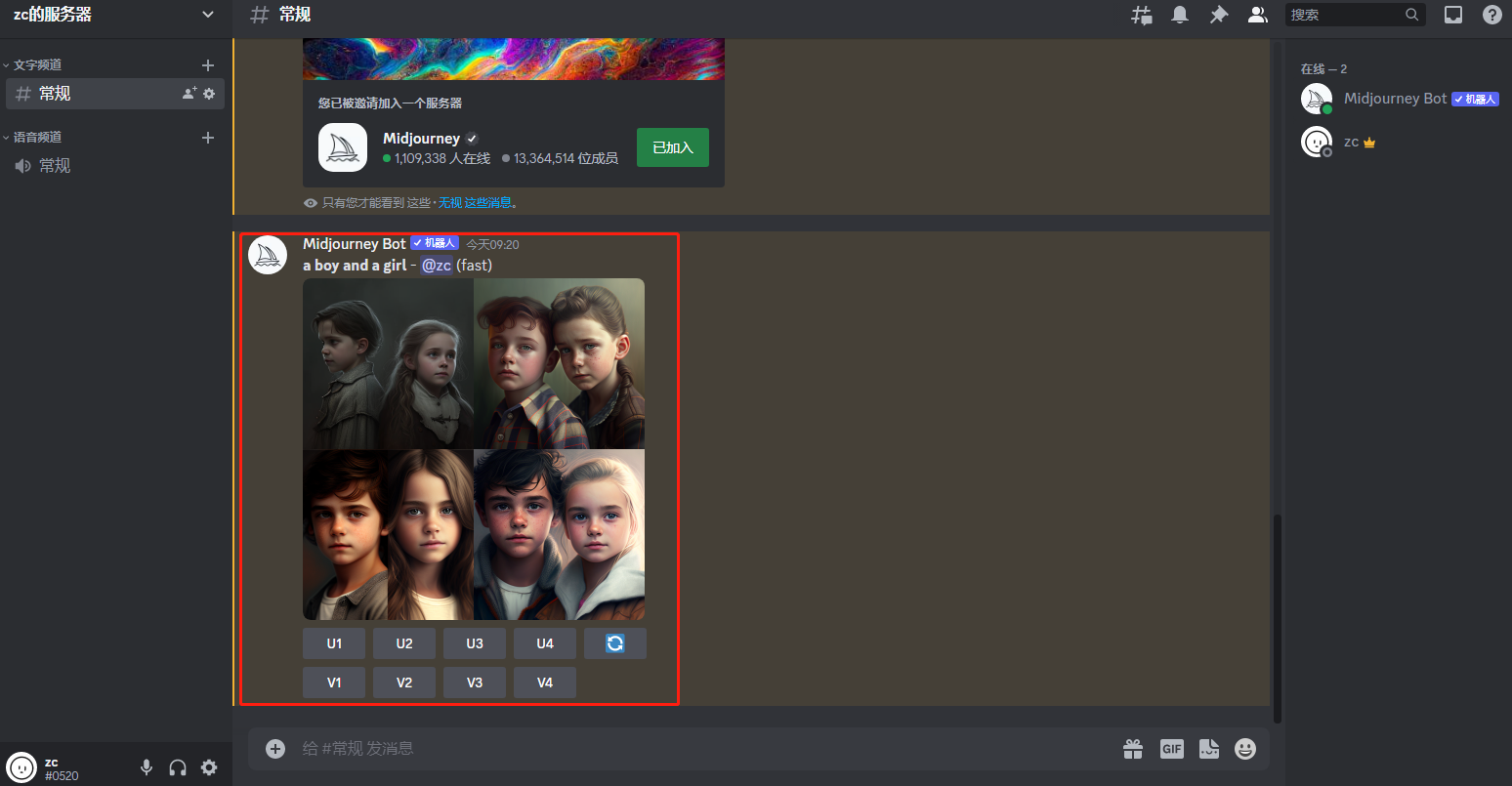Collapse the 语音频道 category
The height and width of the screenshot is (786, 1512).
(x=37, y=137)
